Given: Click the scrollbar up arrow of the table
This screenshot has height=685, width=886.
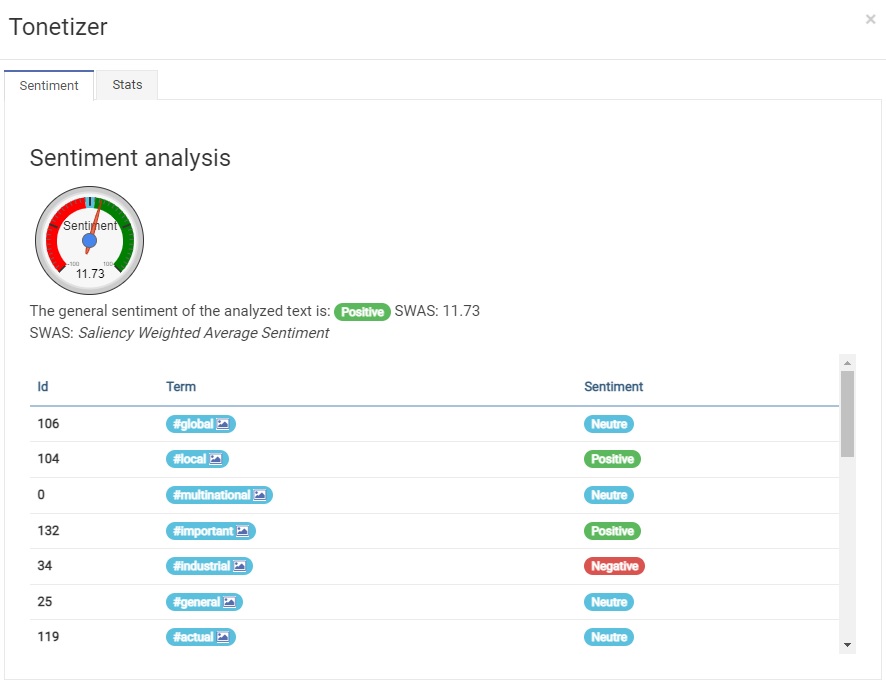Looking at the screenshot, I should pyautogui.click(x=847, y=362).
